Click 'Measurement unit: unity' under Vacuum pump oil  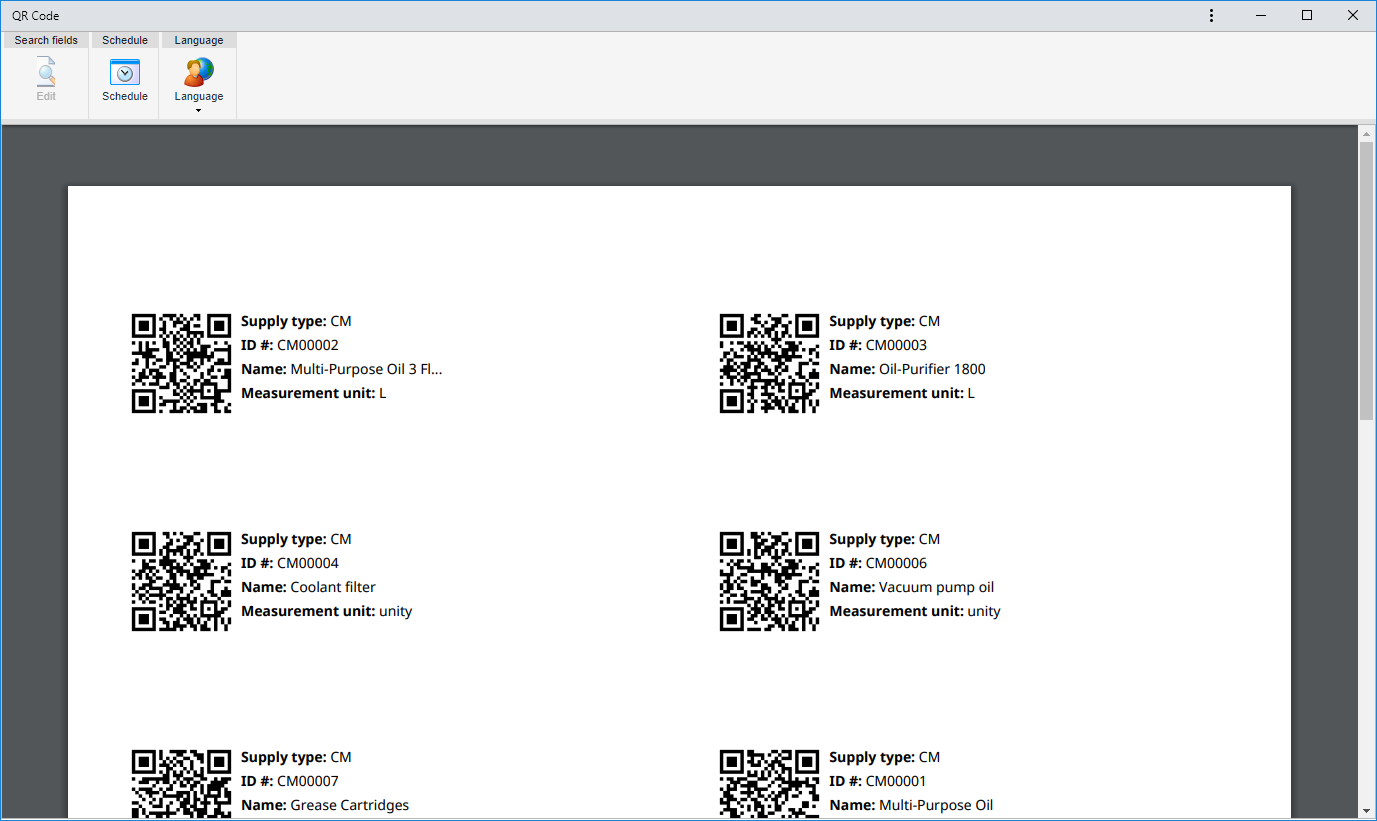(x=915, y=611)
